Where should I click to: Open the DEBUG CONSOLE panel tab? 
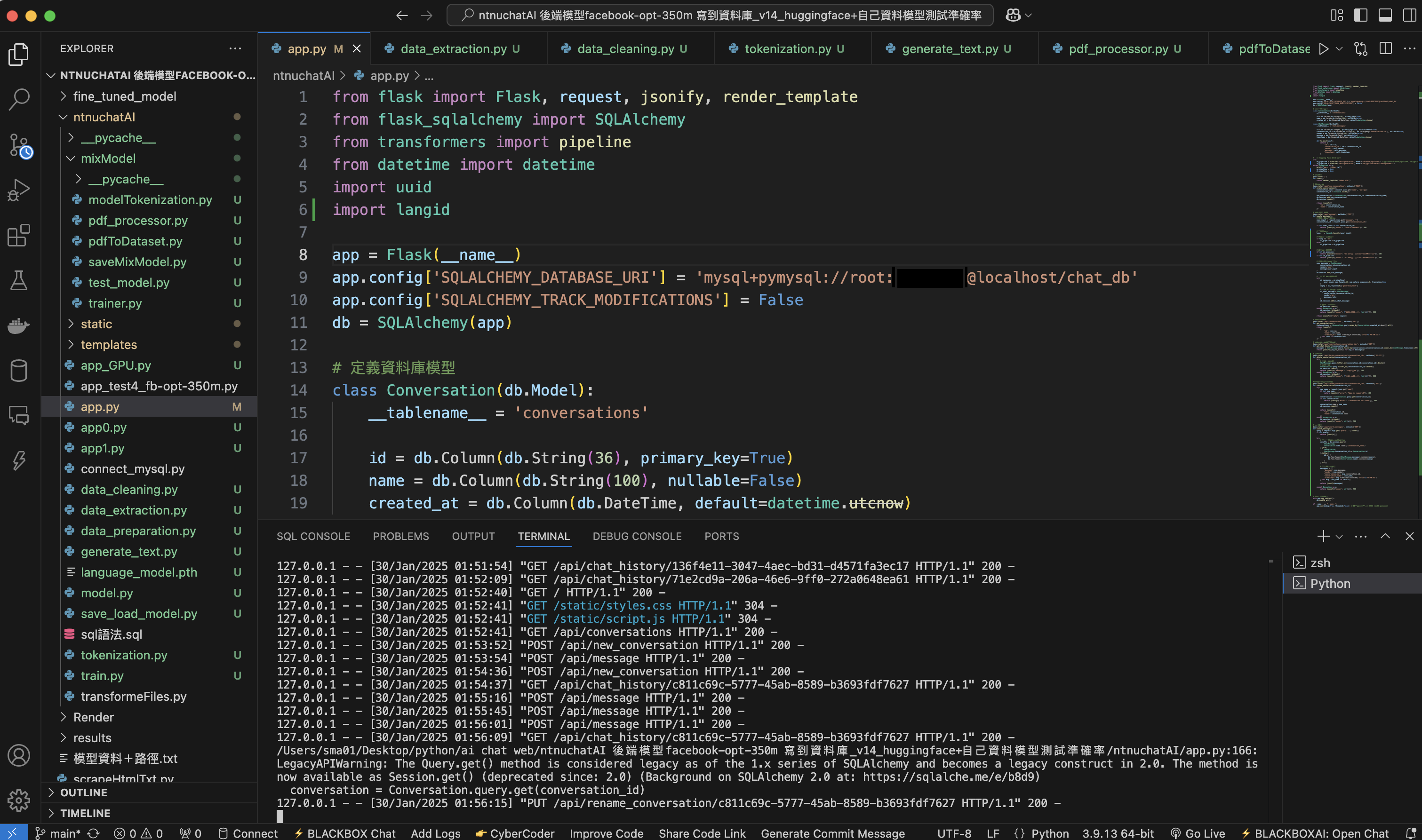pyautogui.click(x=637, y=536)
